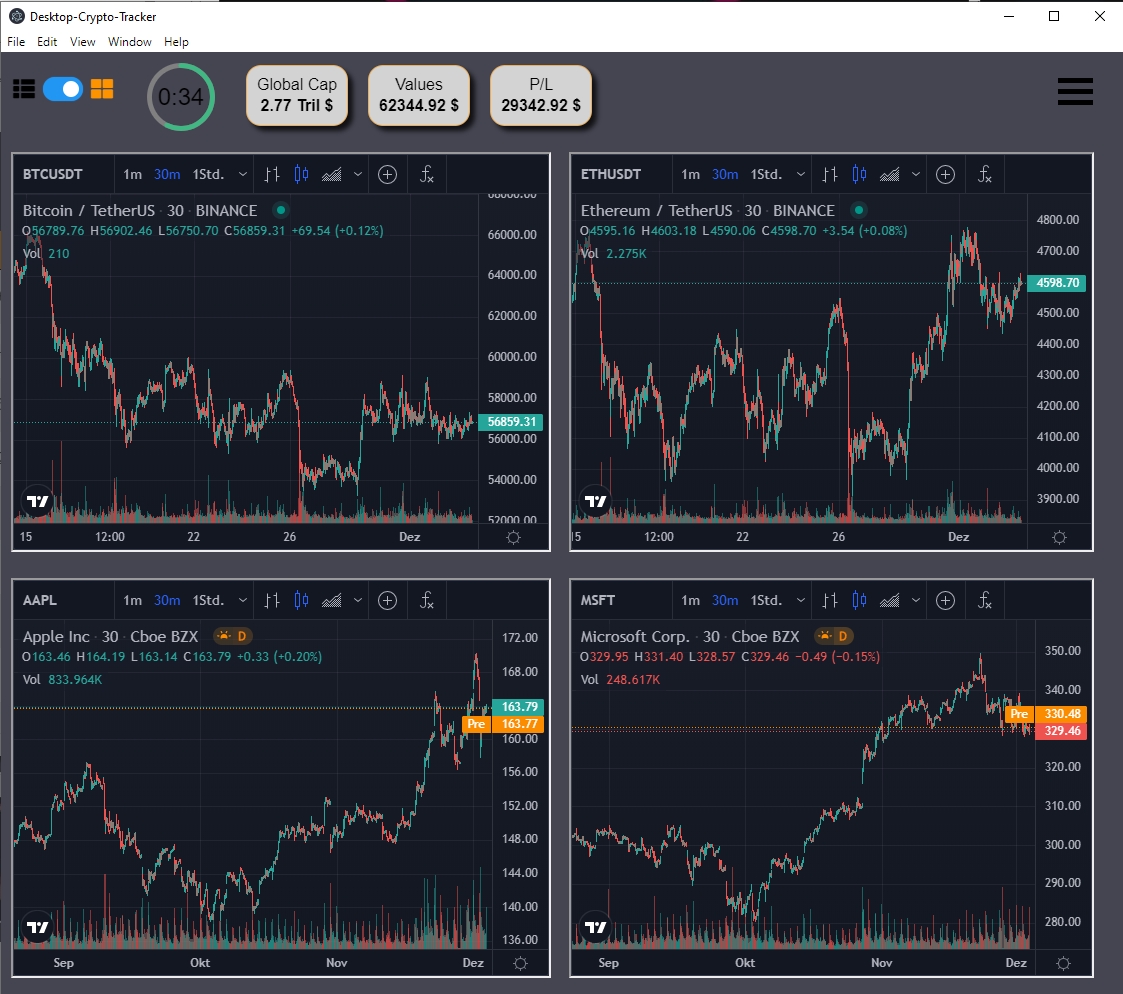1123x994 pixels.
Task: Select 1m interval on ETHUSDT chart
Action: 690,174
